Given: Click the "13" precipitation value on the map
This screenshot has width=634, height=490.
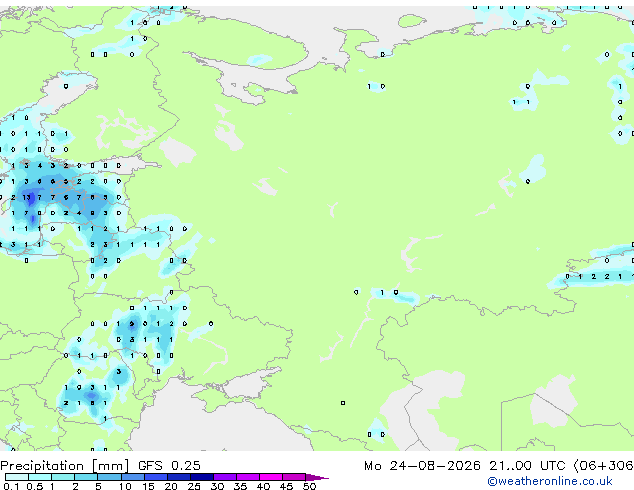Looking at the screenshot, I should 26,197.
